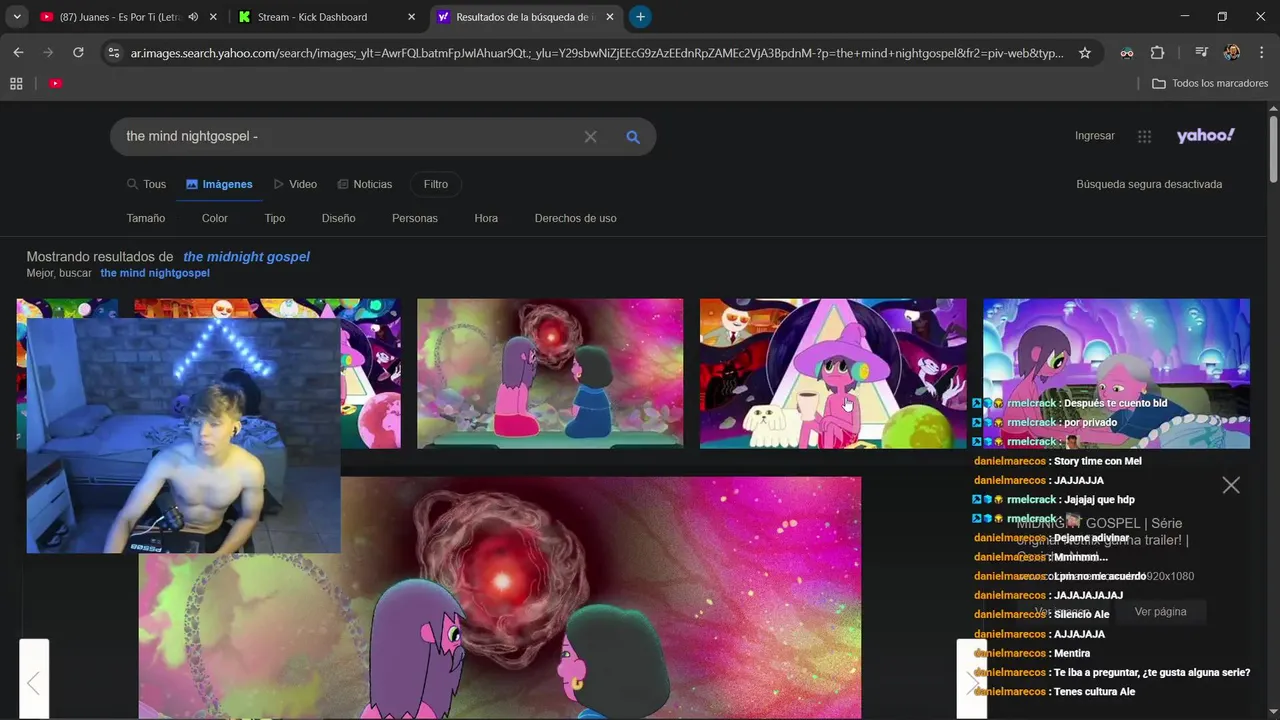
Task: Go forward with the browser arrow
Action: [x=48, y=53]
